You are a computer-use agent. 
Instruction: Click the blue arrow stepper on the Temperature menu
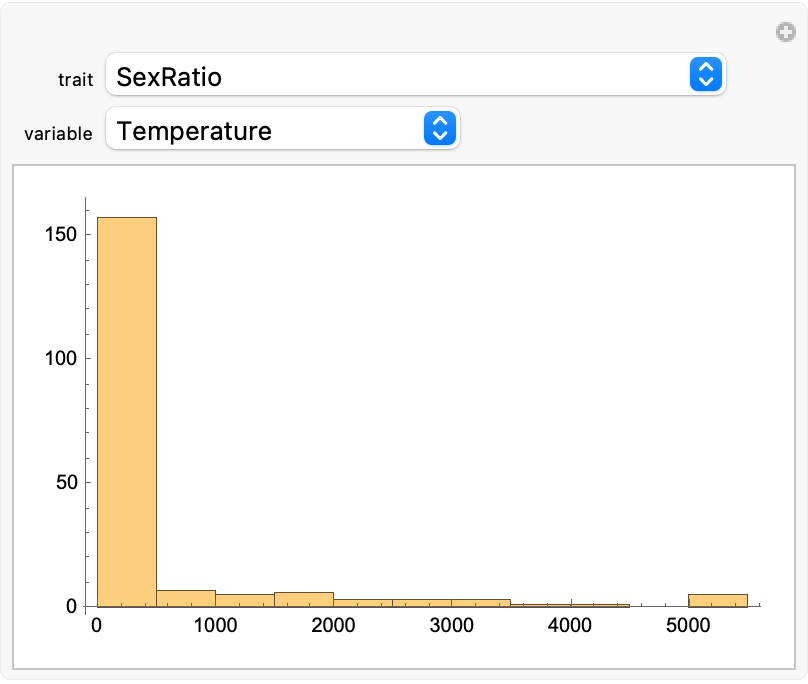click(x=440, y=129)
